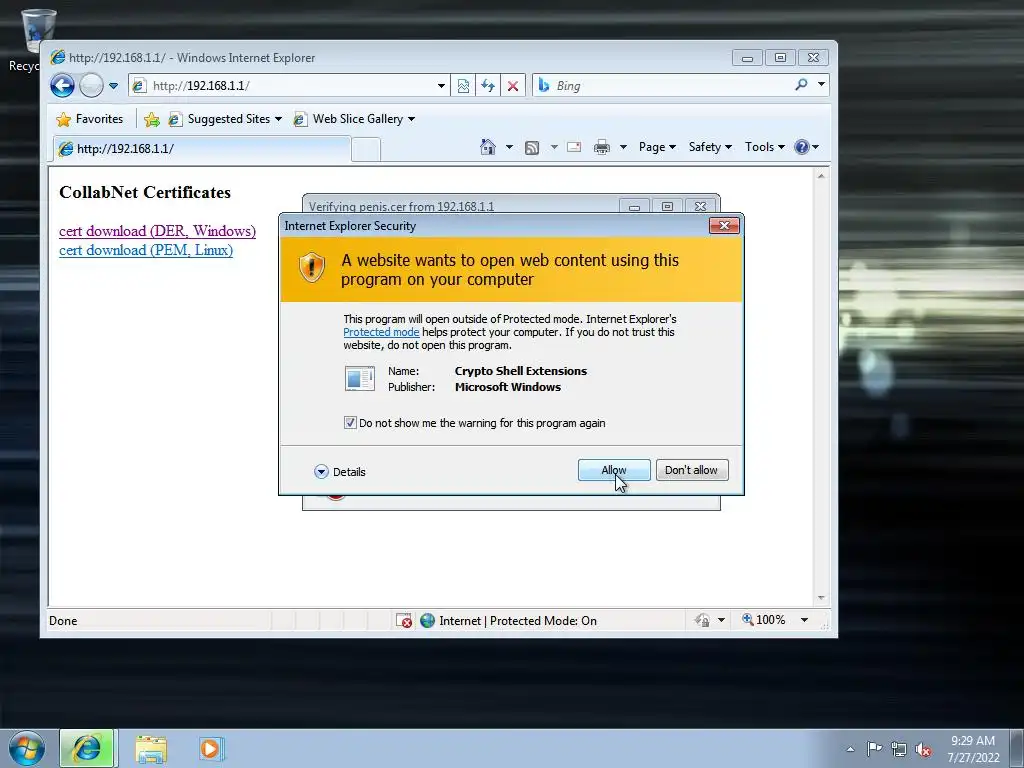Image resolution: width=1024 pixels, height=768 pixels.
Task: Click the network tray icon
Action: (899, 749)
